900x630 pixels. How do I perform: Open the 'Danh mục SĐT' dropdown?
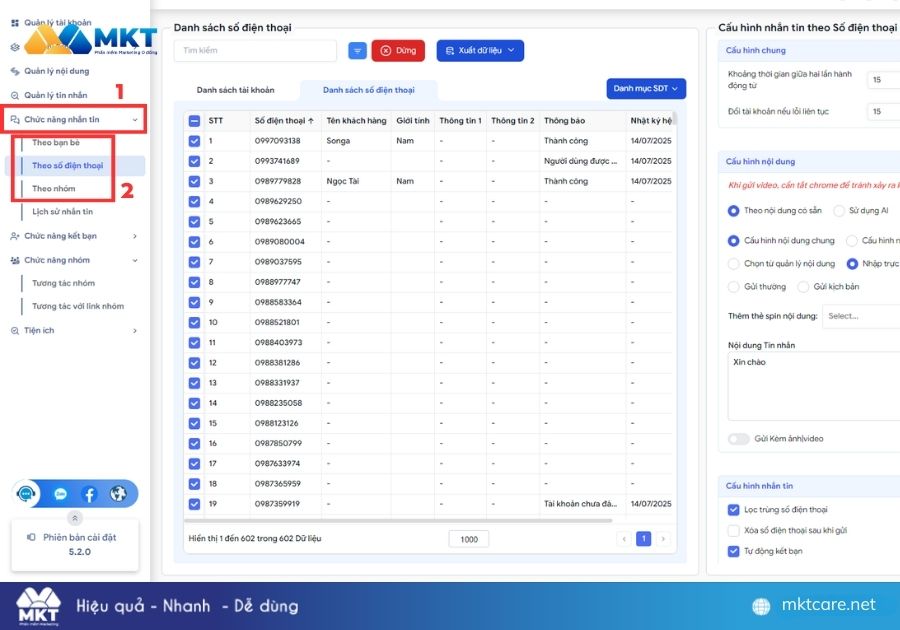[646, 88]
